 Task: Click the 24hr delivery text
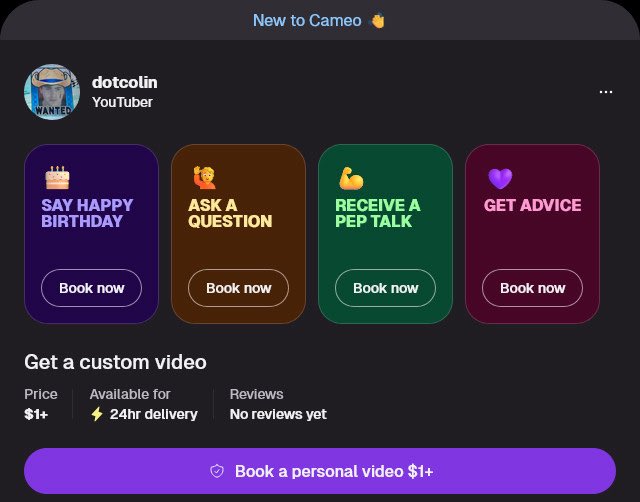(x=153, y=414)
